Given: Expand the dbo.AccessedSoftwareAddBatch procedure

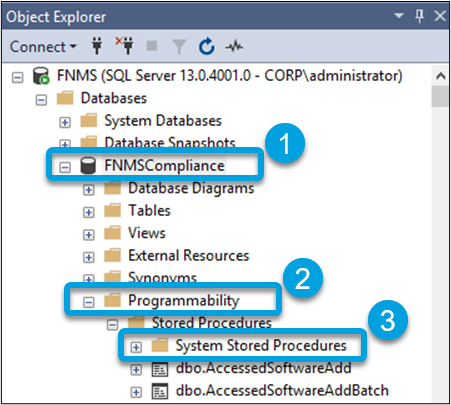Looking at the screenshot, I should coord(136,392).
